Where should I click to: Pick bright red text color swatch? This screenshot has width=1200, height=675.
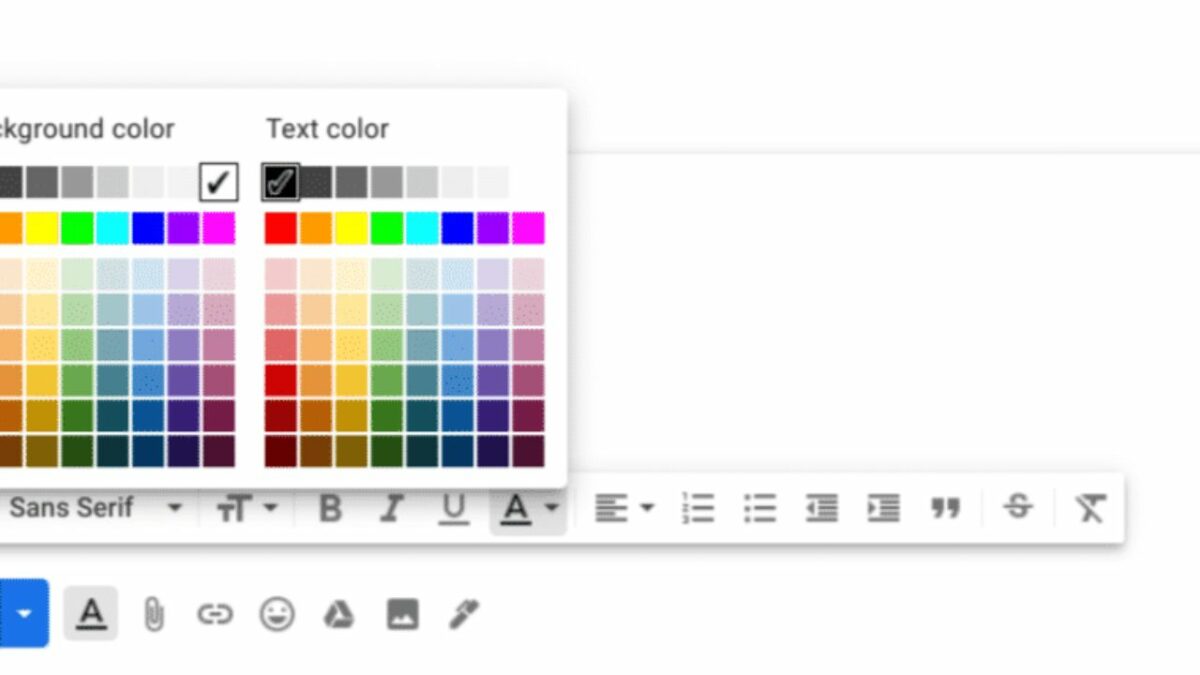pyautogui.click(x=281, y=228)
